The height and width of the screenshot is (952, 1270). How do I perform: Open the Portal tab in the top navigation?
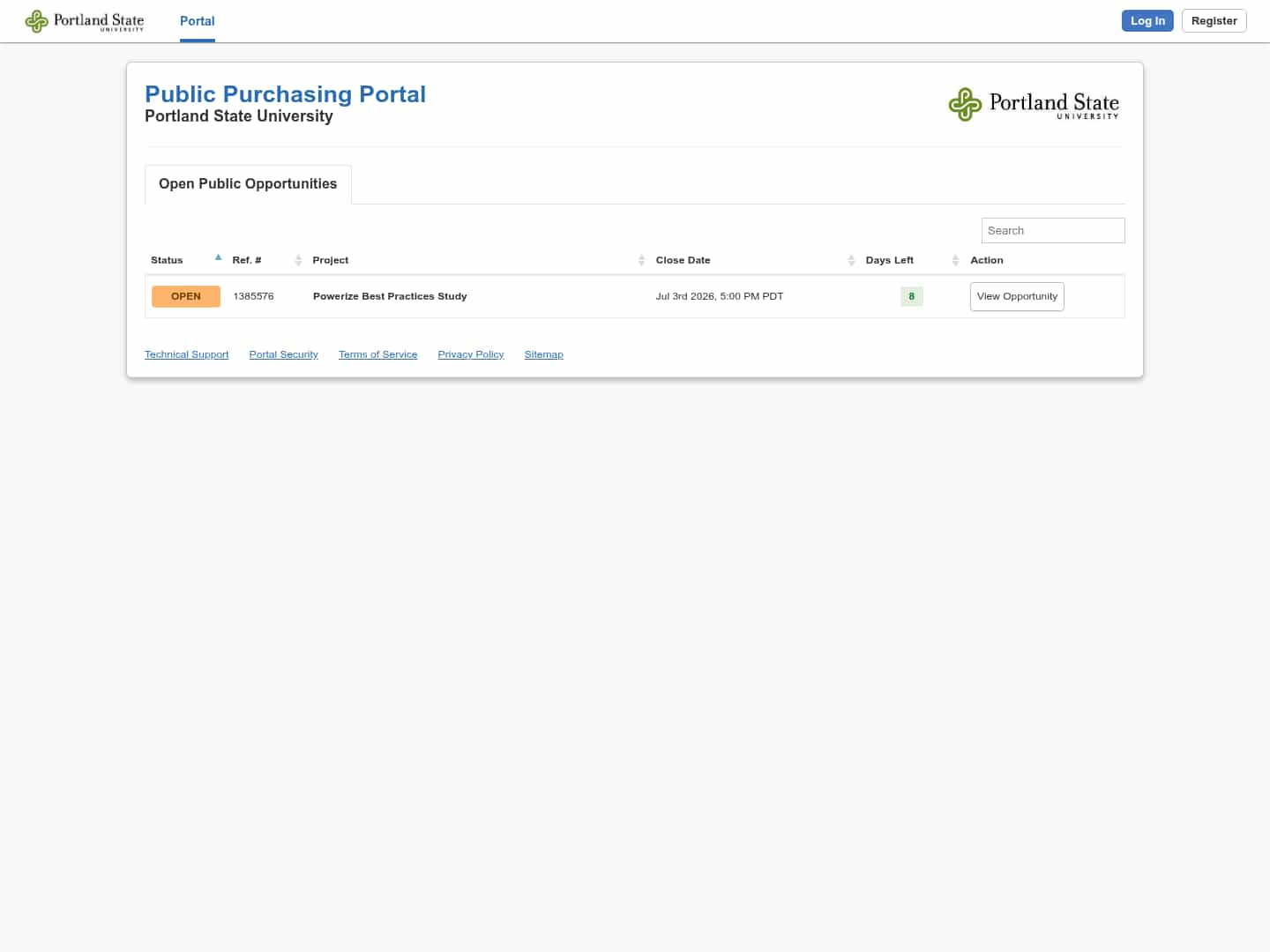point(198,21)
